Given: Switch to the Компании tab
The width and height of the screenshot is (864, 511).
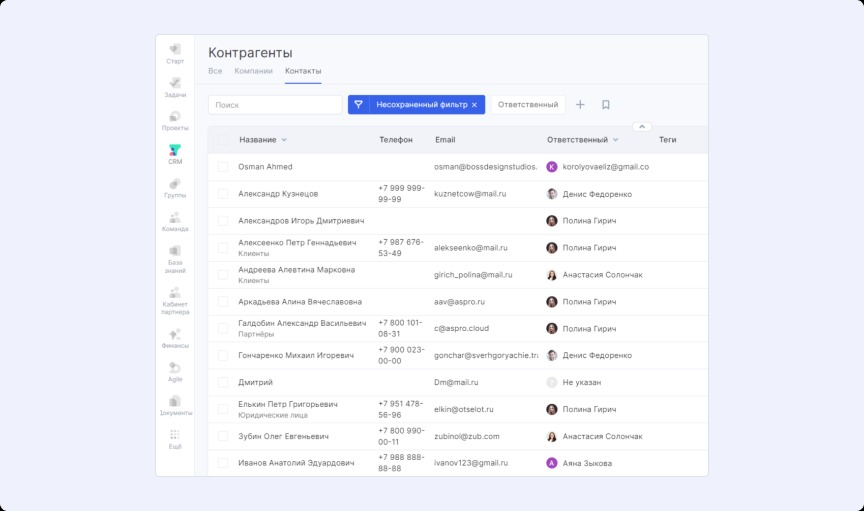Looking at the screenshot, I should point(253,71).
